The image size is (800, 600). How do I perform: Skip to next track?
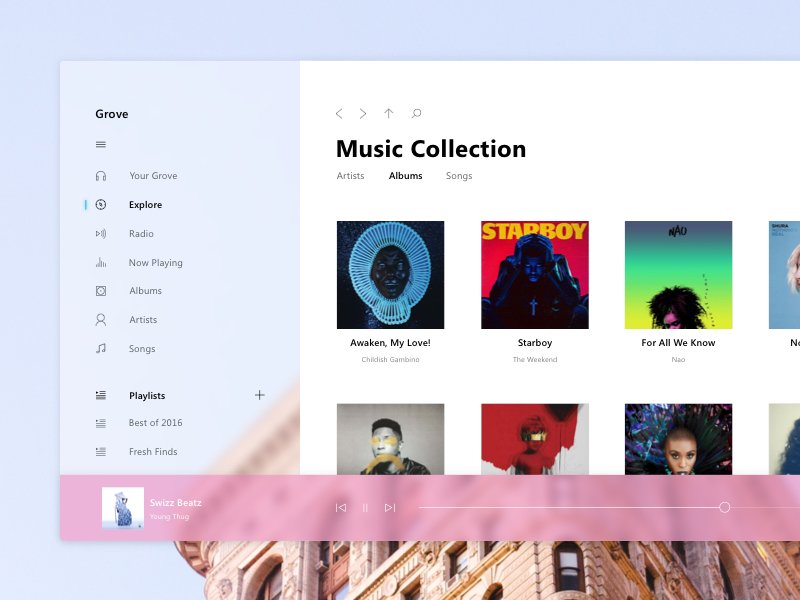click(390, 508)
